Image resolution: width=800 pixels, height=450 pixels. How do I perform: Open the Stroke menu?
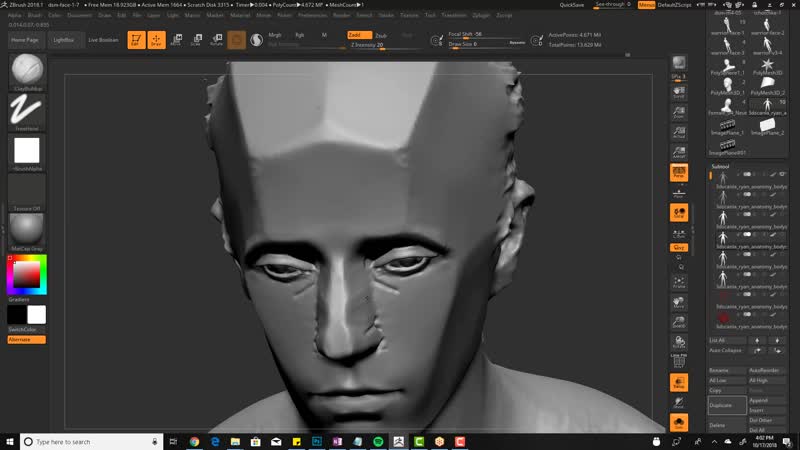386,15
